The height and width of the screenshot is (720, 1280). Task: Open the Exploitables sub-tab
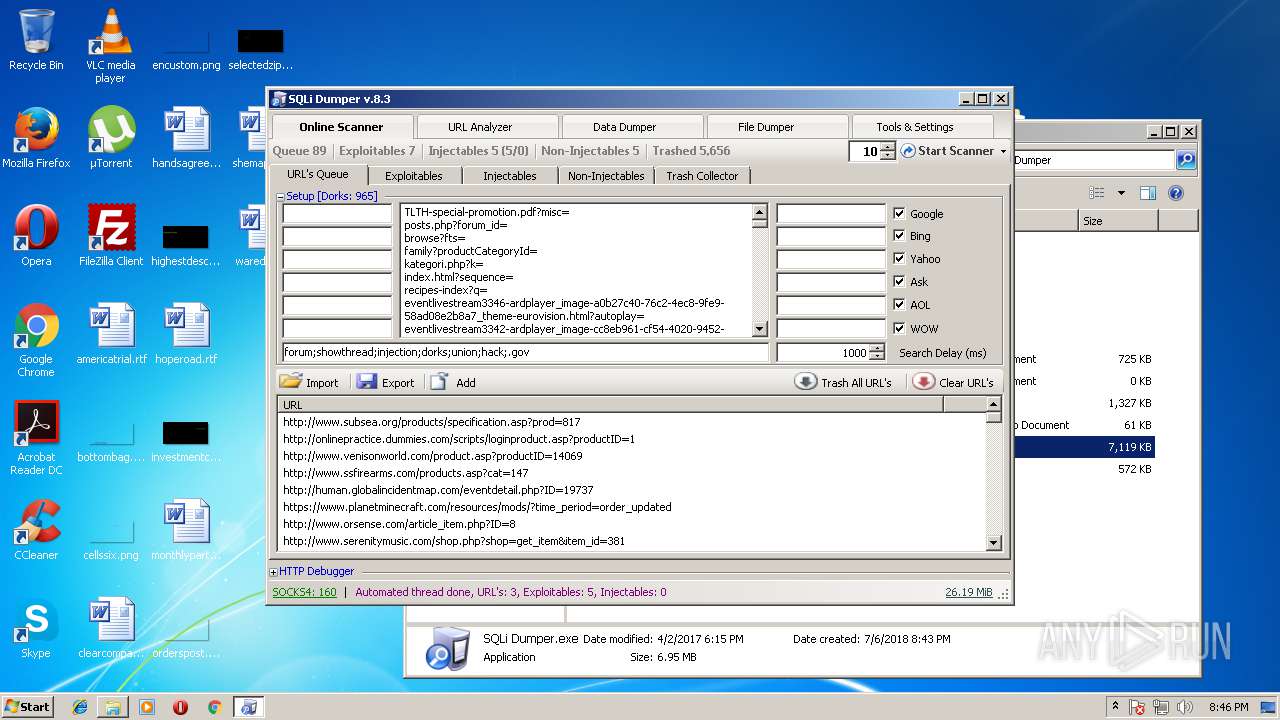click(x=414, y=176)
